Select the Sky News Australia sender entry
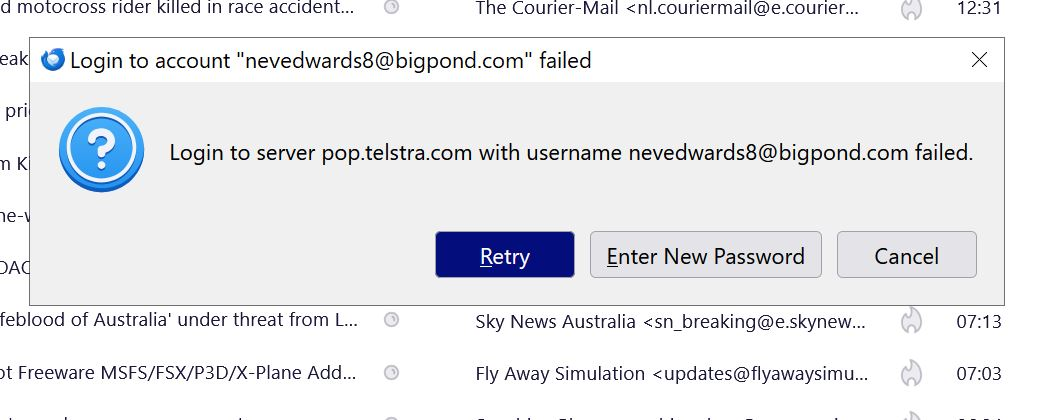This screenshot has height=420, width=1047. coord(670,321)
